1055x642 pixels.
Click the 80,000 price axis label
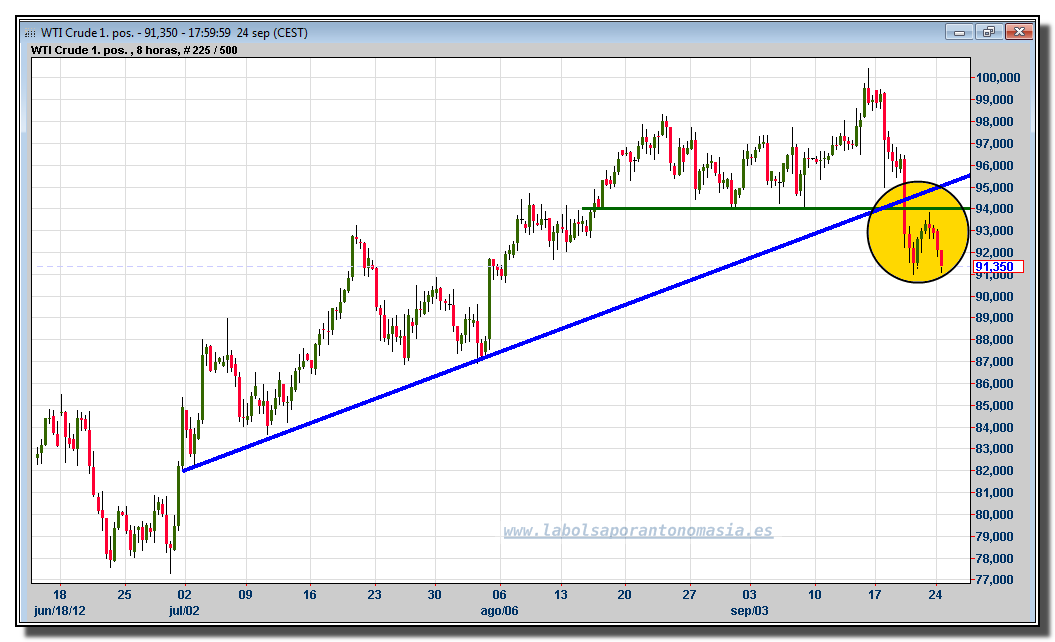994,514
